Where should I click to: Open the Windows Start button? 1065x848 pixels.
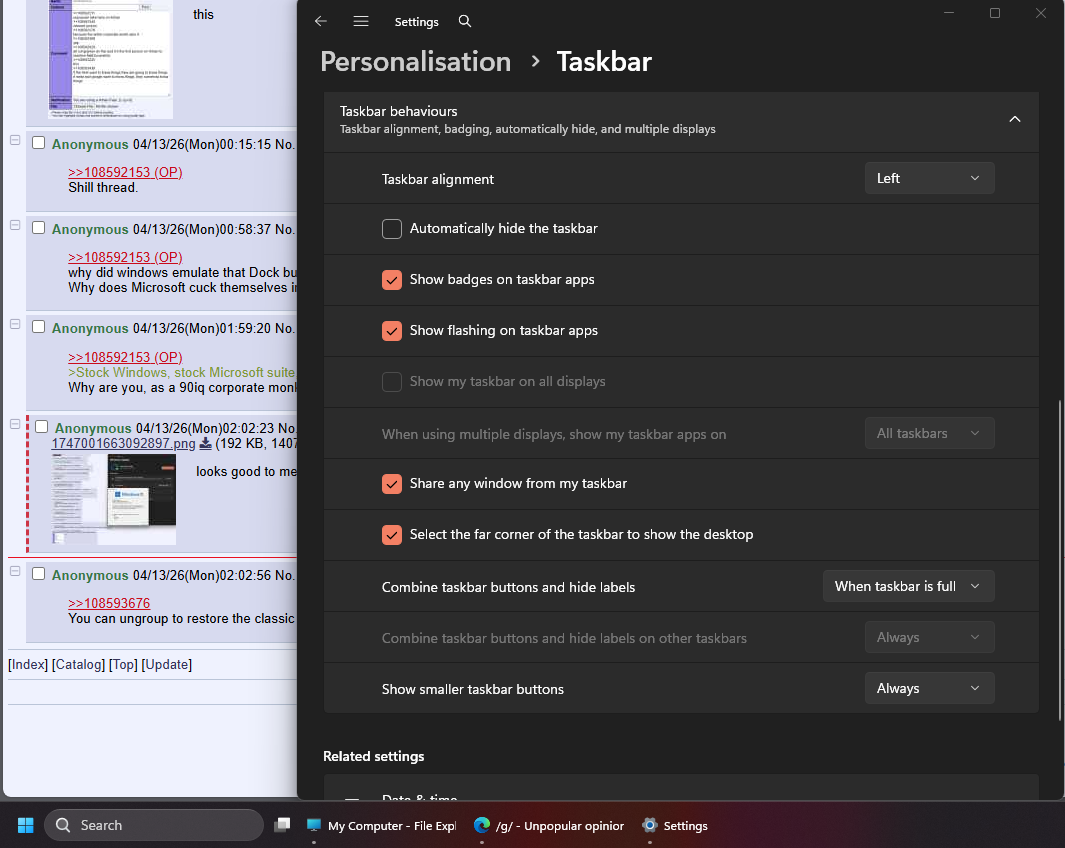[25, 825]
